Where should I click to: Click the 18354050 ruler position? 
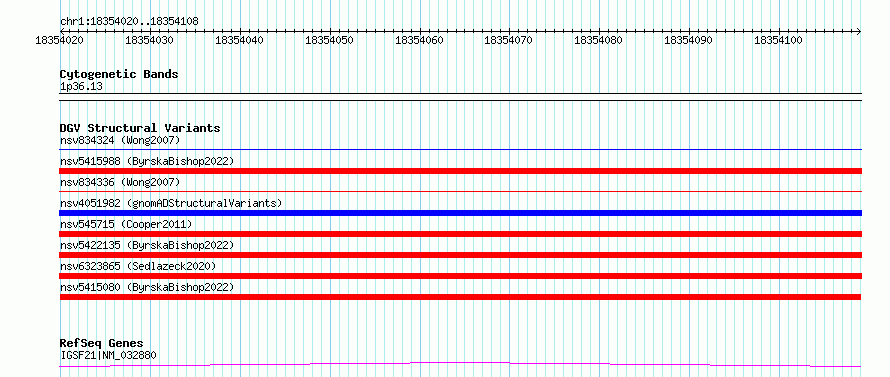pyautogui.click(x=330, y=41)
